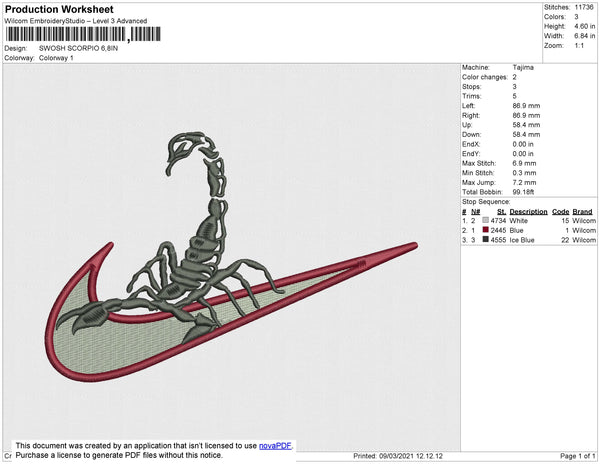Click the 'Description' column header
The image size is (600, 464).
(x=528, y=212)
